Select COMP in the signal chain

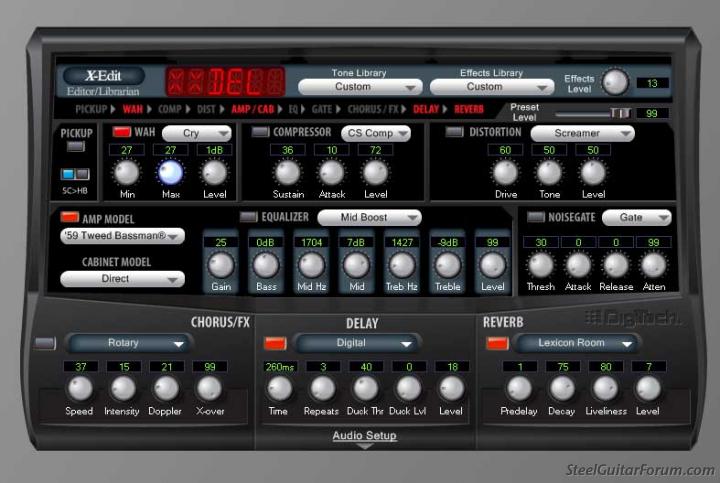click(170, 109)
